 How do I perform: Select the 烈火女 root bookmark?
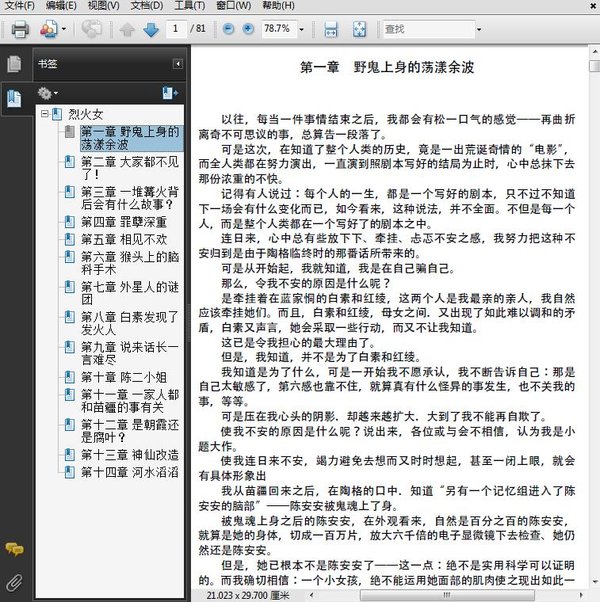click(x=86, y=114)
